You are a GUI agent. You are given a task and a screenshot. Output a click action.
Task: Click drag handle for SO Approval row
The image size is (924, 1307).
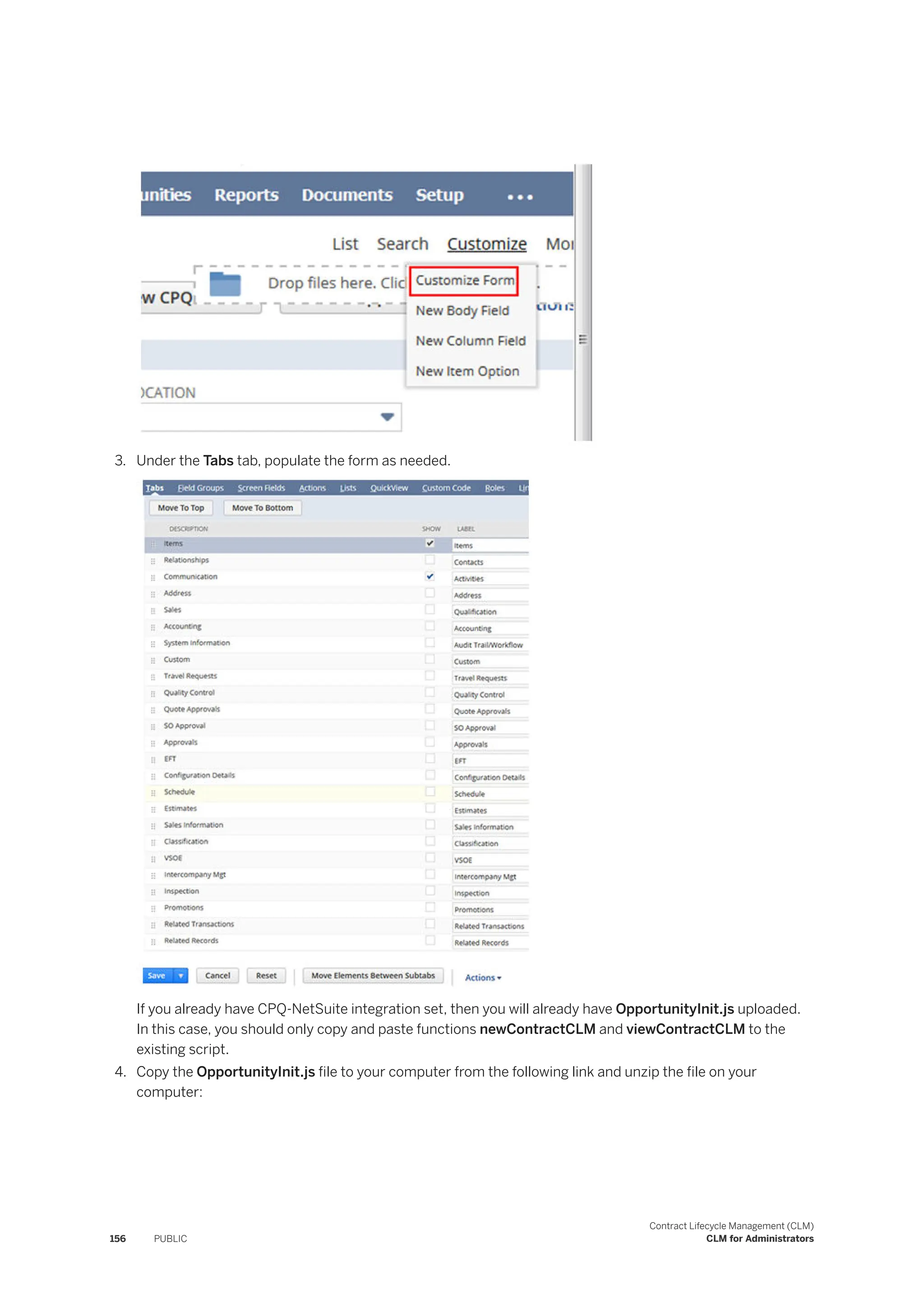click(153, 727)
